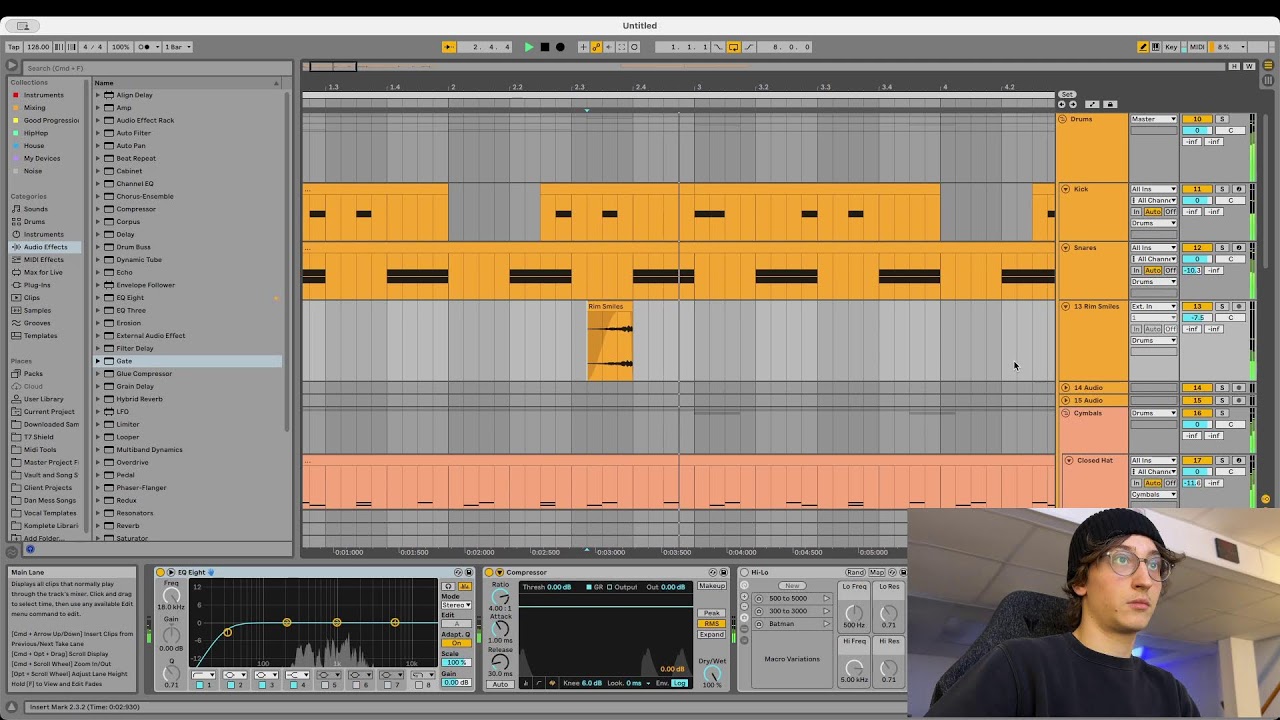Open Kick input type All Ins dropdown

click(x=1154, y=189)
